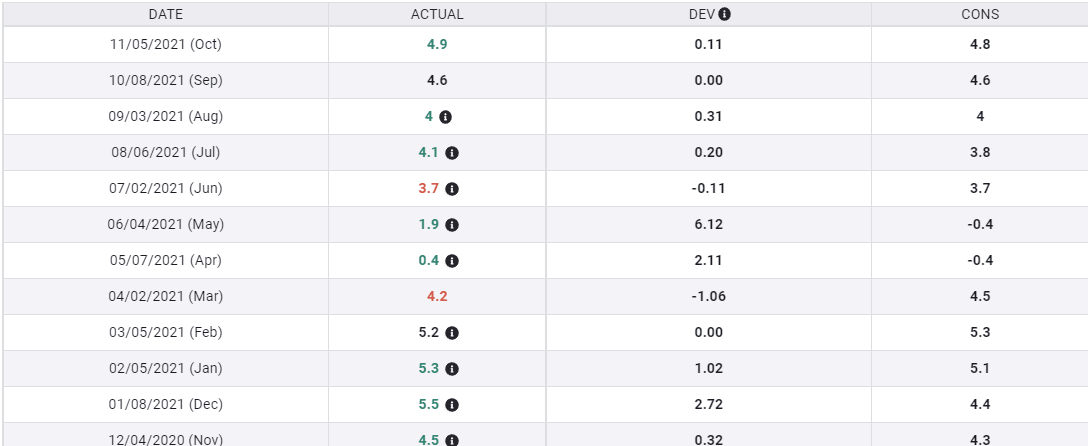Click the info icon beside January's 5.3

pos(452,369)
